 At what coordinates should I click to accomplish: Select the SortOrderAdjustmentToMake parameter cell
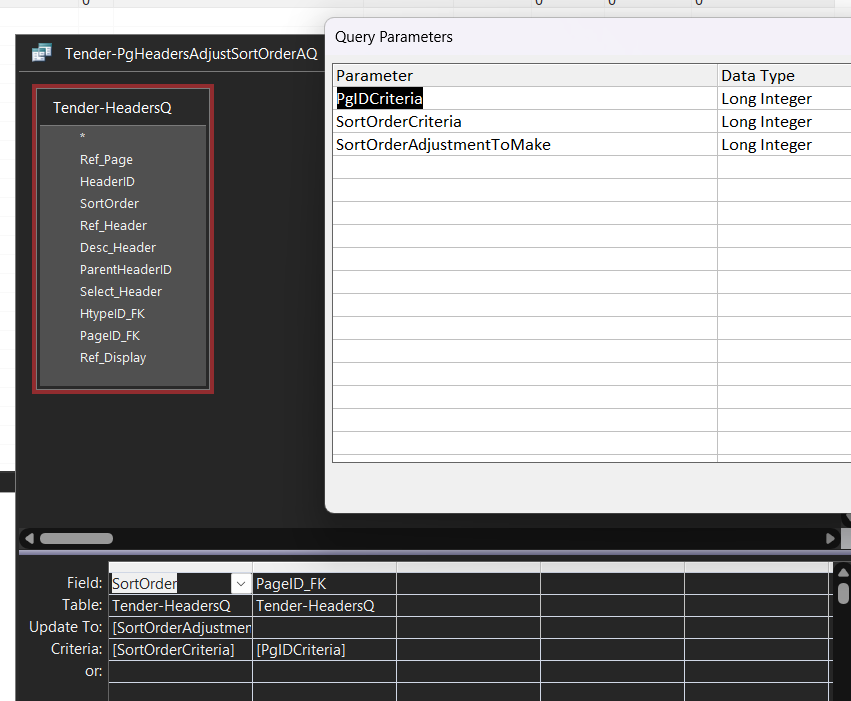point(525,144)
